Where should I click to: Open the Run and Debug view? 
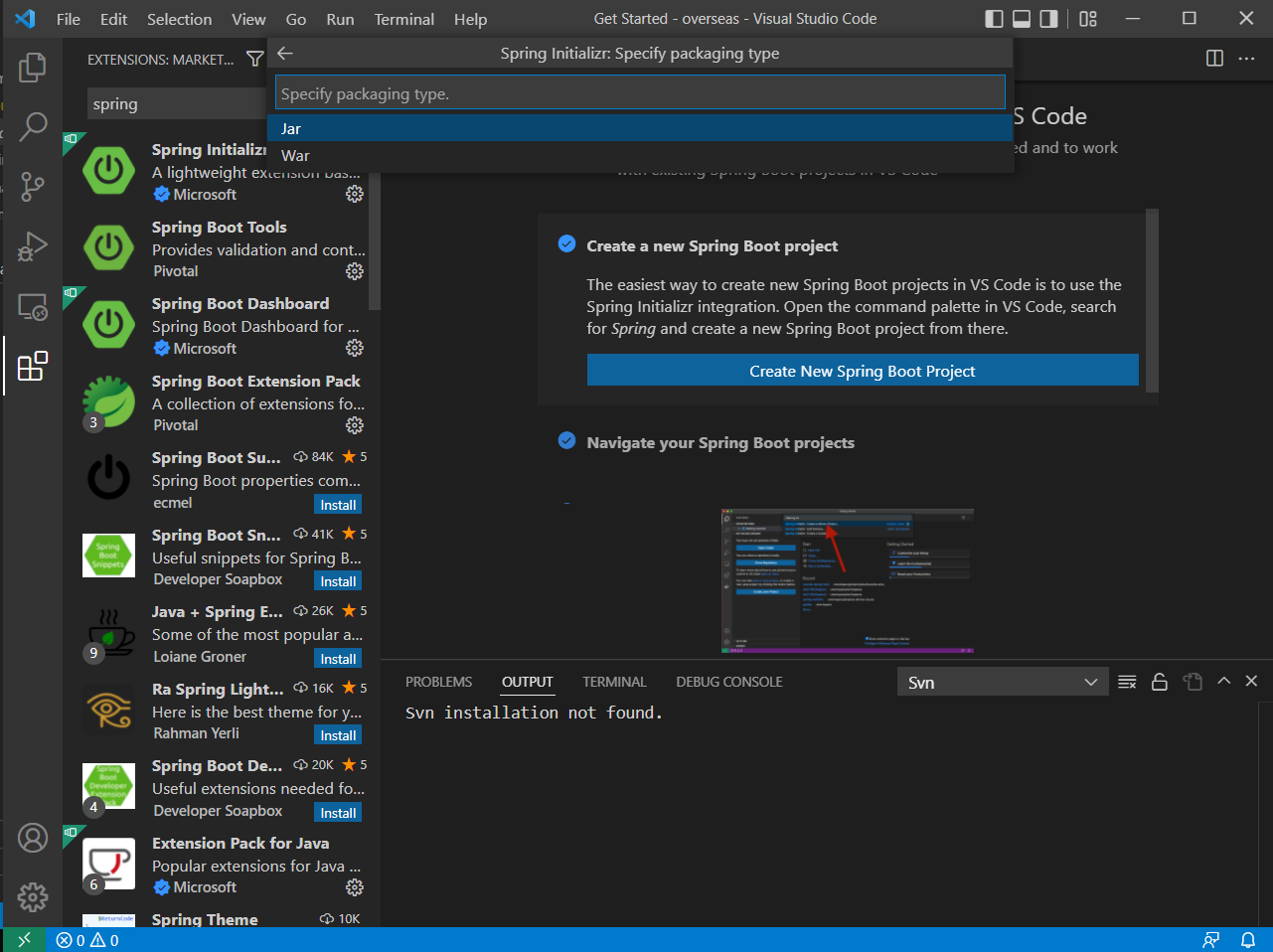33,245
